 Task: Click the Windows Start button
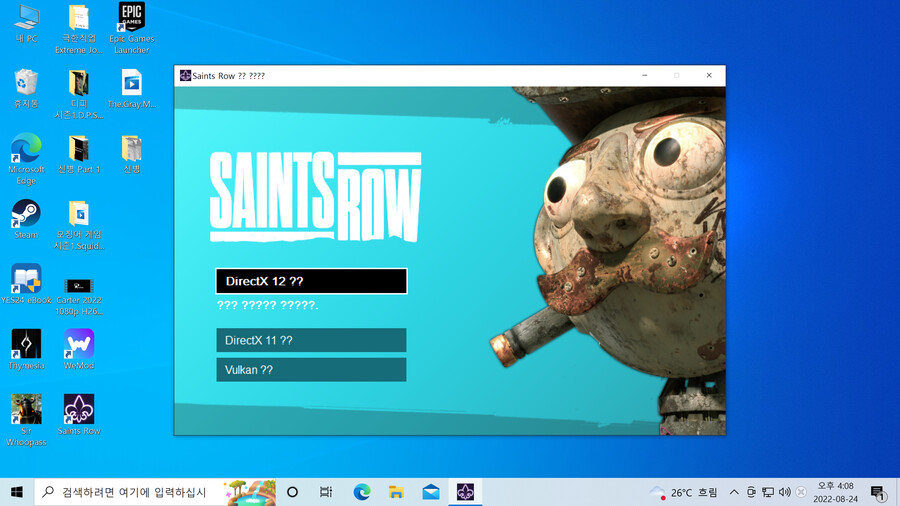[17, 492]
